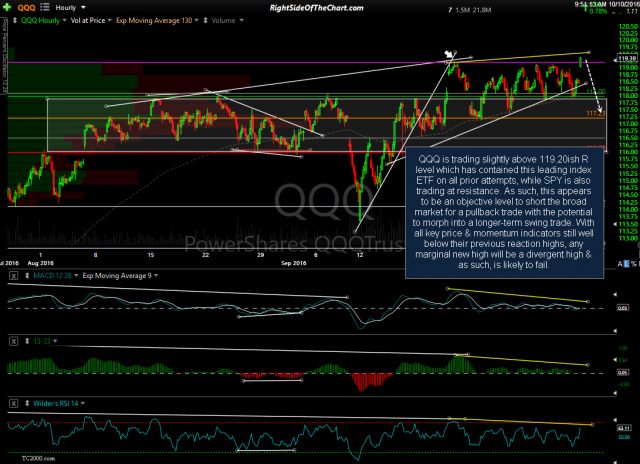This screenshot has height=464, width=640.
Task: Open the watchlist list icon beside QQQ
Action: tap(45, 7)
